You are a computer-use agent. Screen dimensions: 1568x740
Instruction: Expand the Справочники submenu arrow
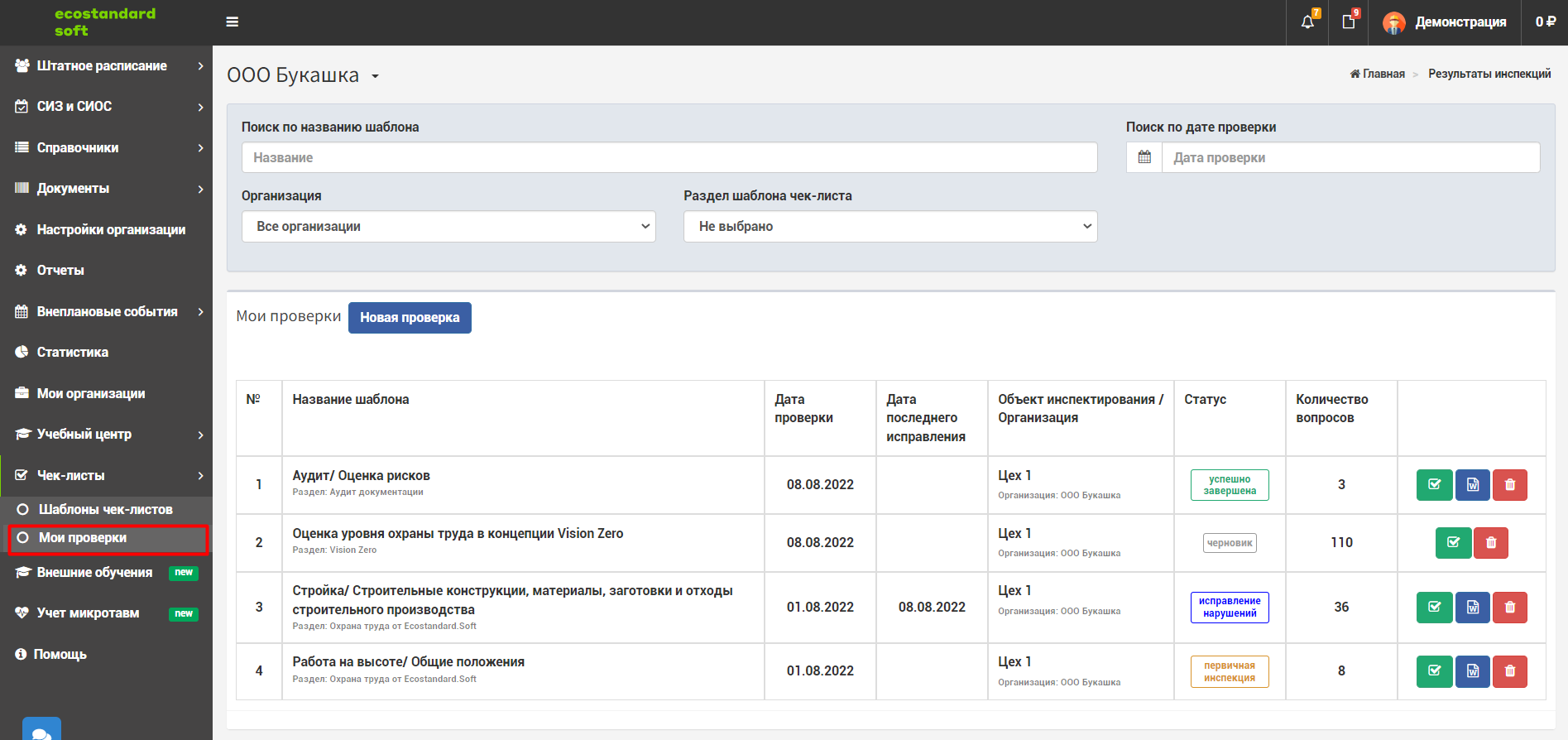click(201, 147)
